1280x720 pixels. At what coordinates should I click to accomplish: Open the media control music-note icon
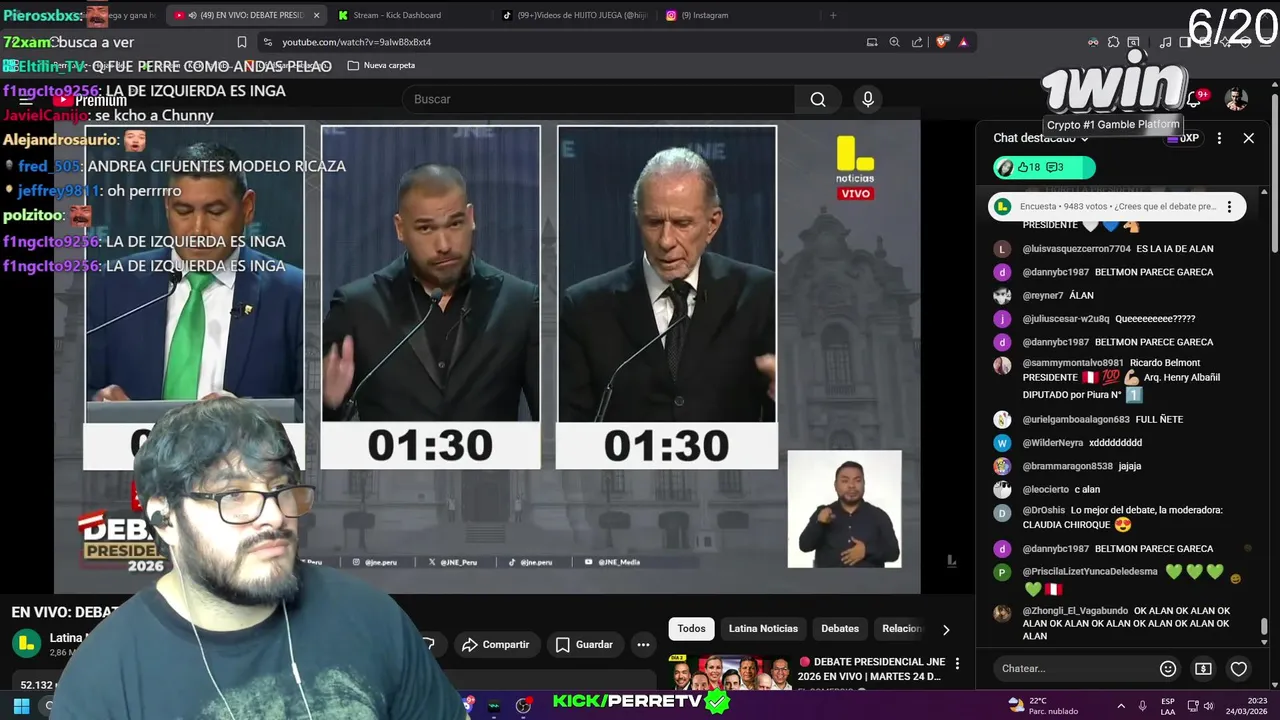(x=1165, y=42)
